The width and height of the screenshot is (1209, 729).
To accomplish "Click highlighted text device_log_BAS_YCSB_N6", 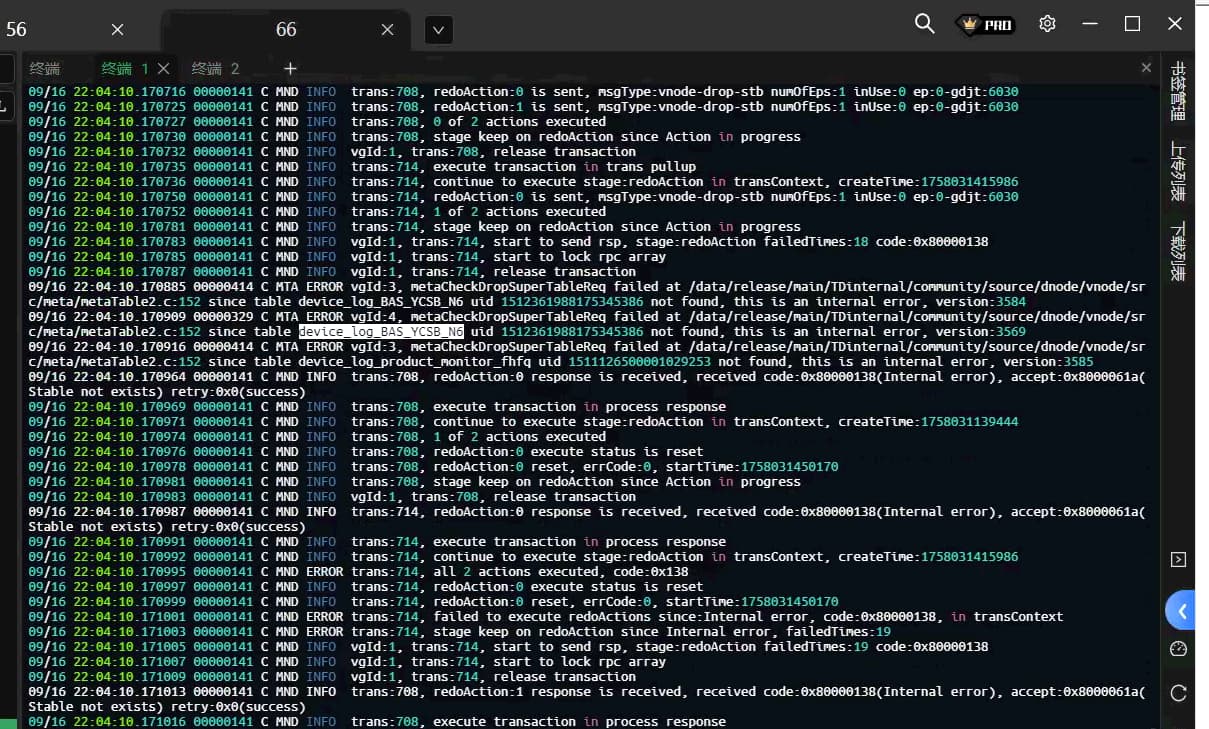I will tap(381, 331).
